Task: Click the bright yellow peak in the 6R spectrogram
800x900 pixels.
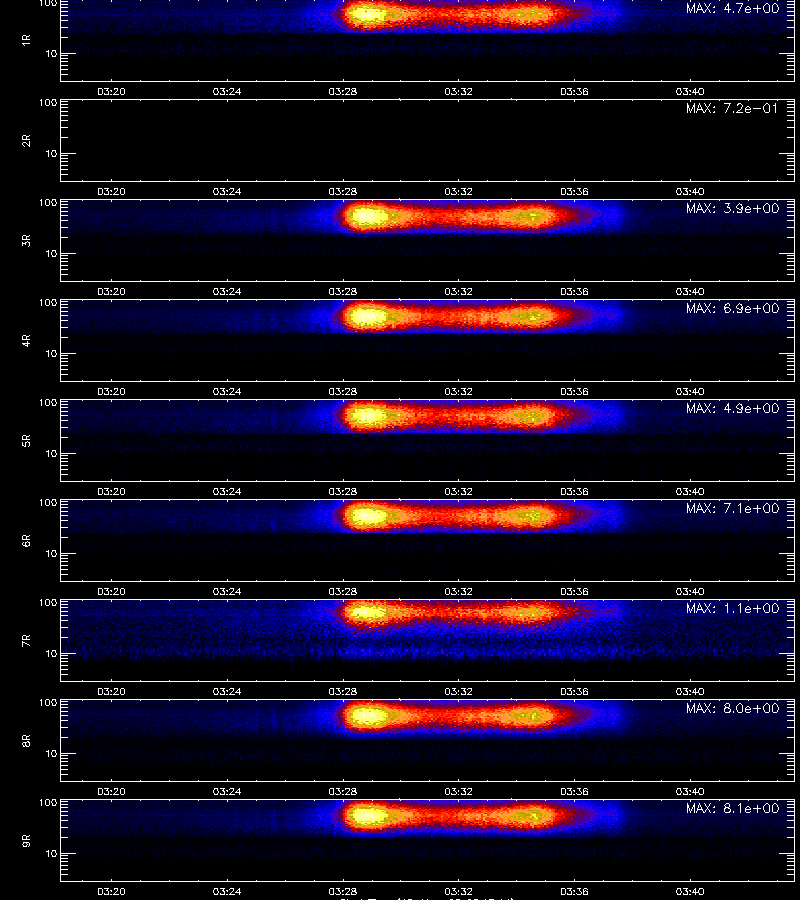Action: pos(367,516)
